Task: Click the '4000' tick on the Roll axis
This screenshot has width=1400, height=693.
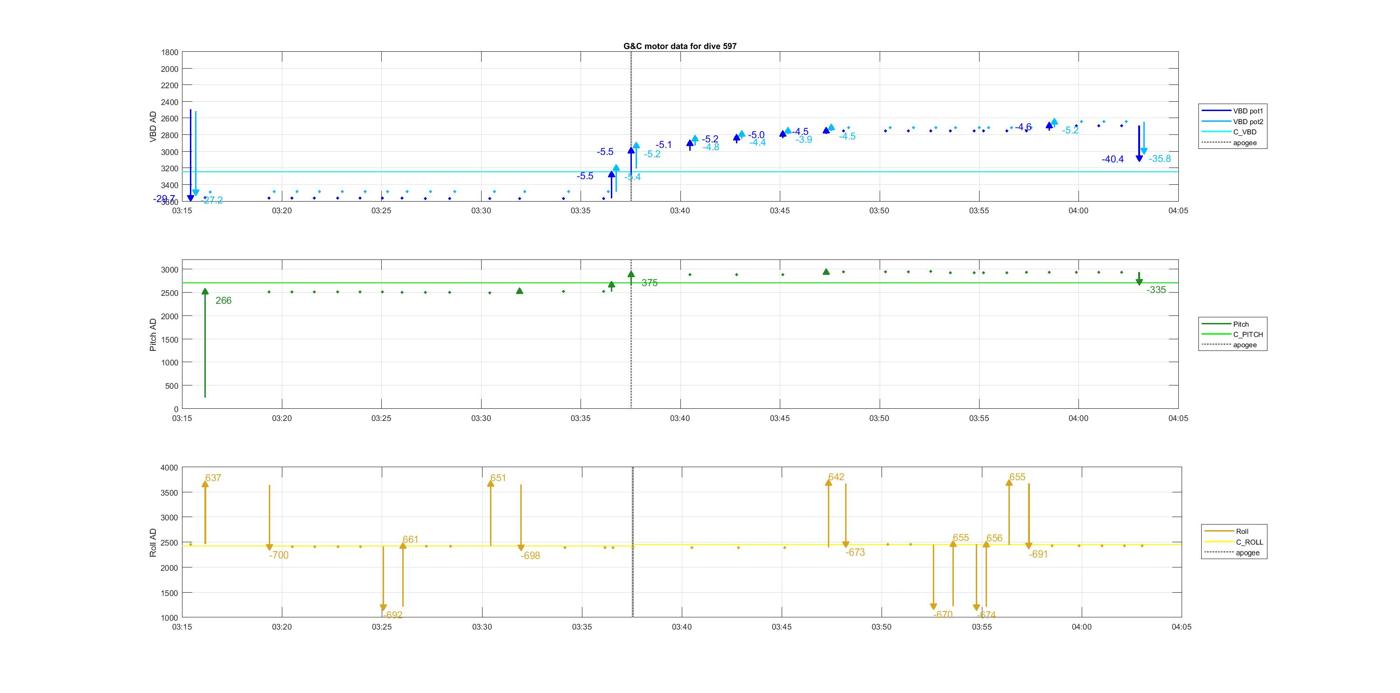Action: point(169,468)
